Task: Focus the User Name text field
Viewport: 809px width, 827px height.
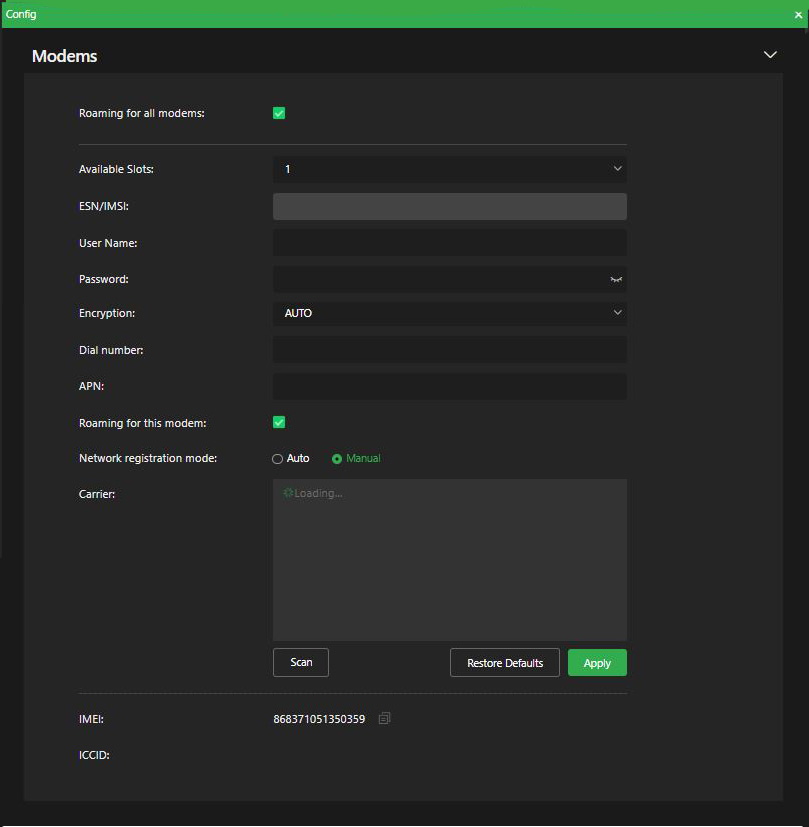Action: 449,243
